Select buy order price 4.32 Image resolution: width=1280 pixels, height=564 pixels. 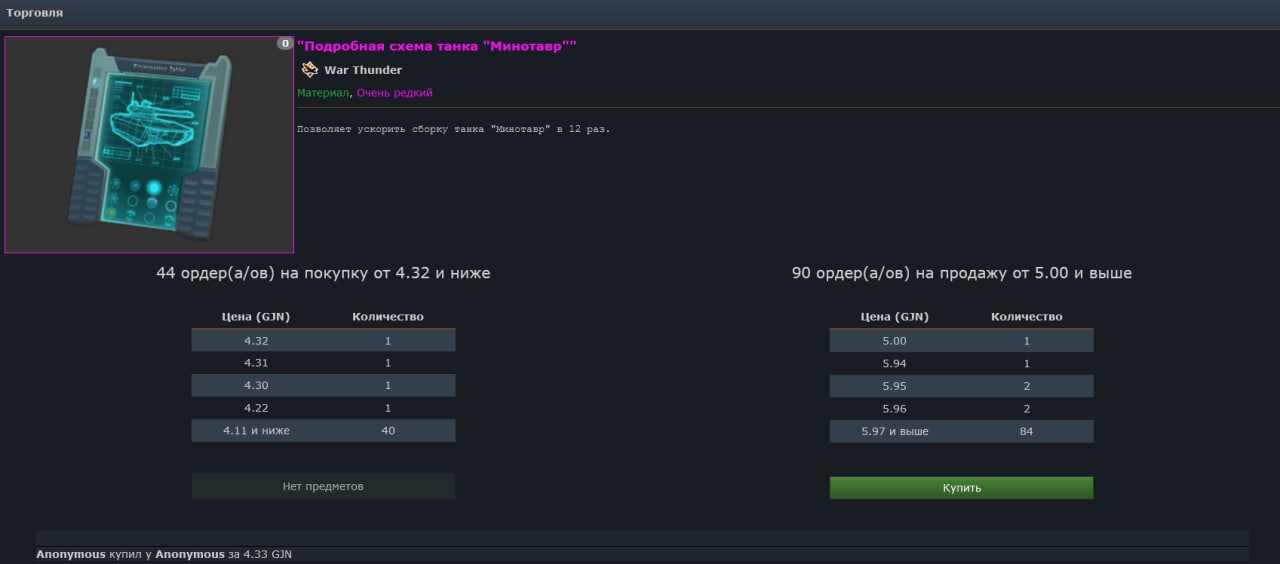[x=256, y=341]
